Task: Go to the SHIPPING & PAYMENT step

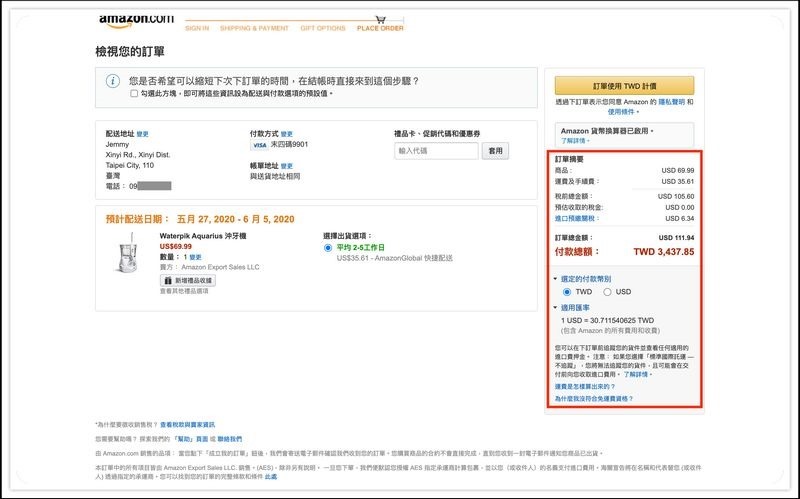Action: [254, 28]
